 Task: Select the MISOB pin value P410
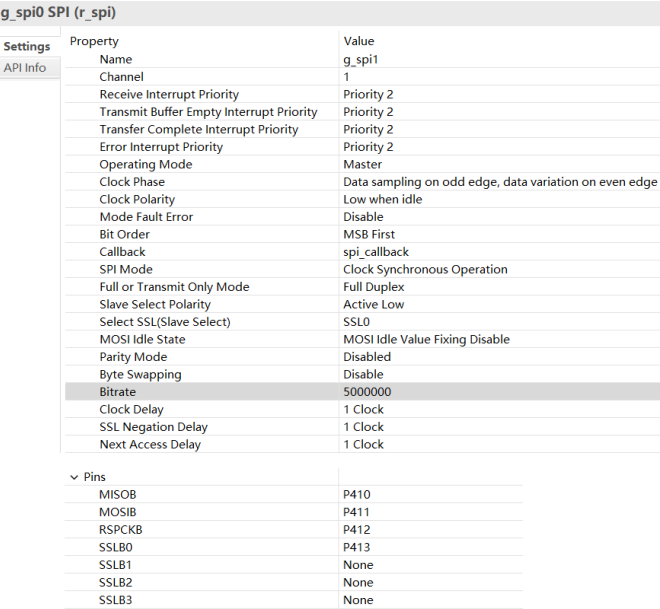pos(357,495)
